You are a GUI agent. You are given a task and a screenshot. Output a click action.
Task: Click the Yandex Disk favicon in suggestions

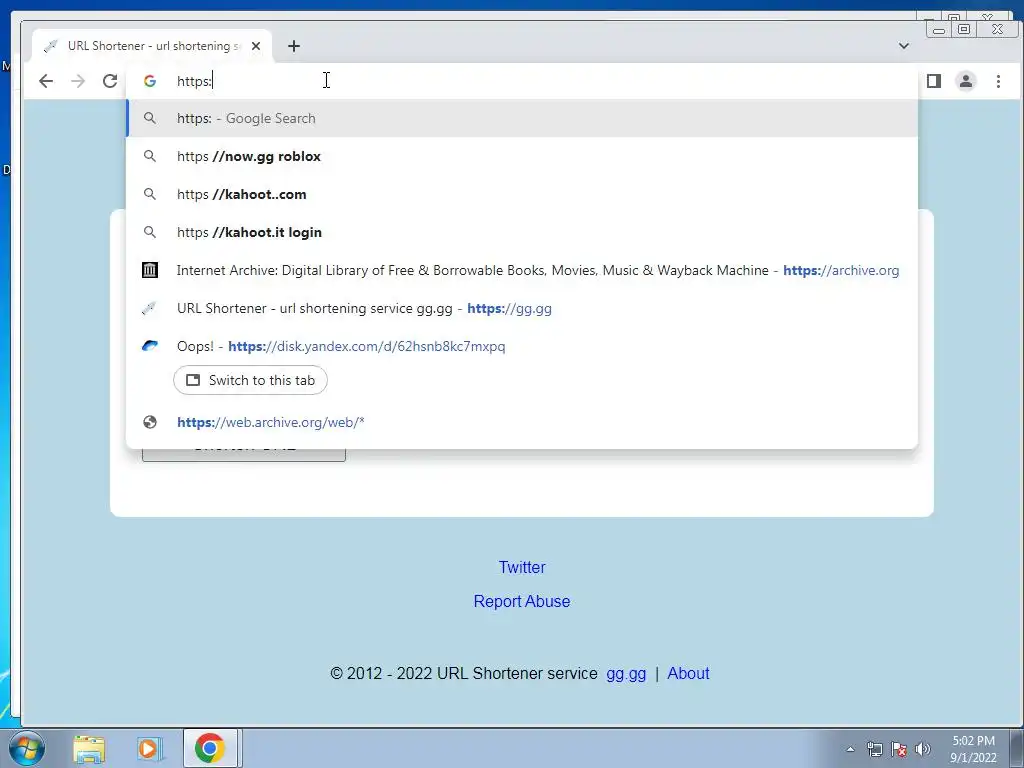point(150,346)
